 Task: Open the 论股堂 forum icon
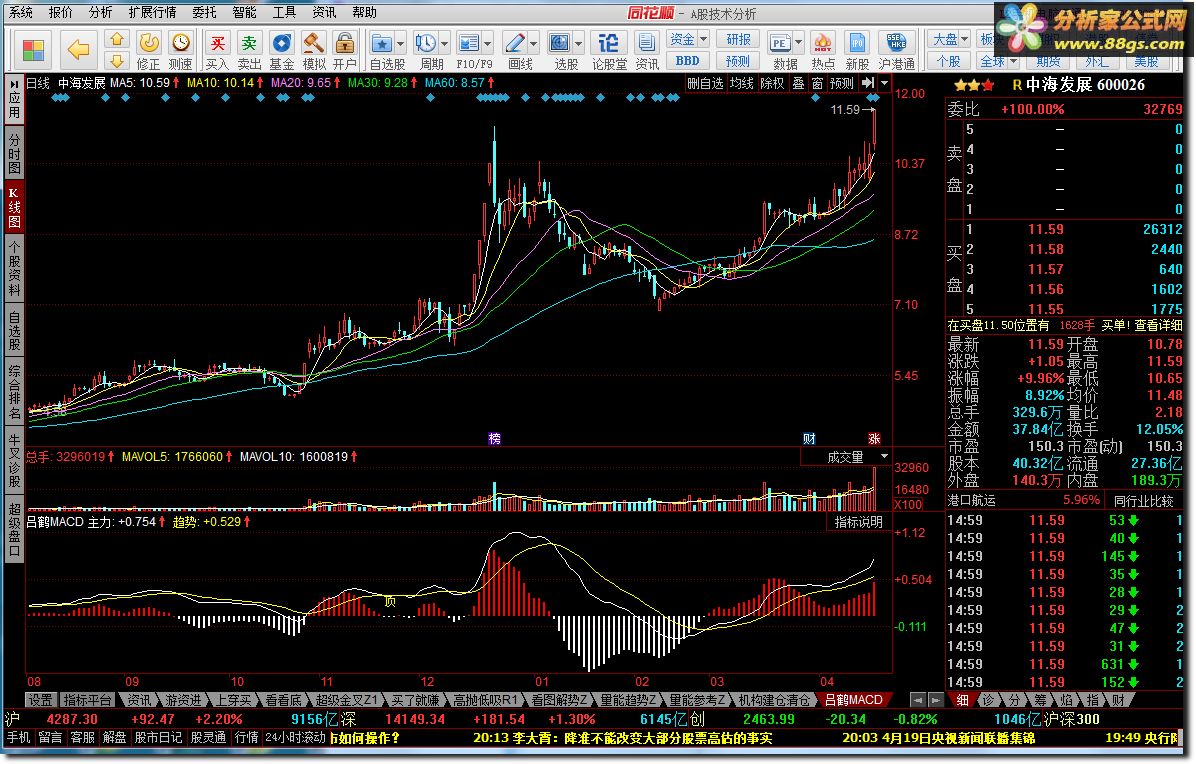click(x=609, y=43)
